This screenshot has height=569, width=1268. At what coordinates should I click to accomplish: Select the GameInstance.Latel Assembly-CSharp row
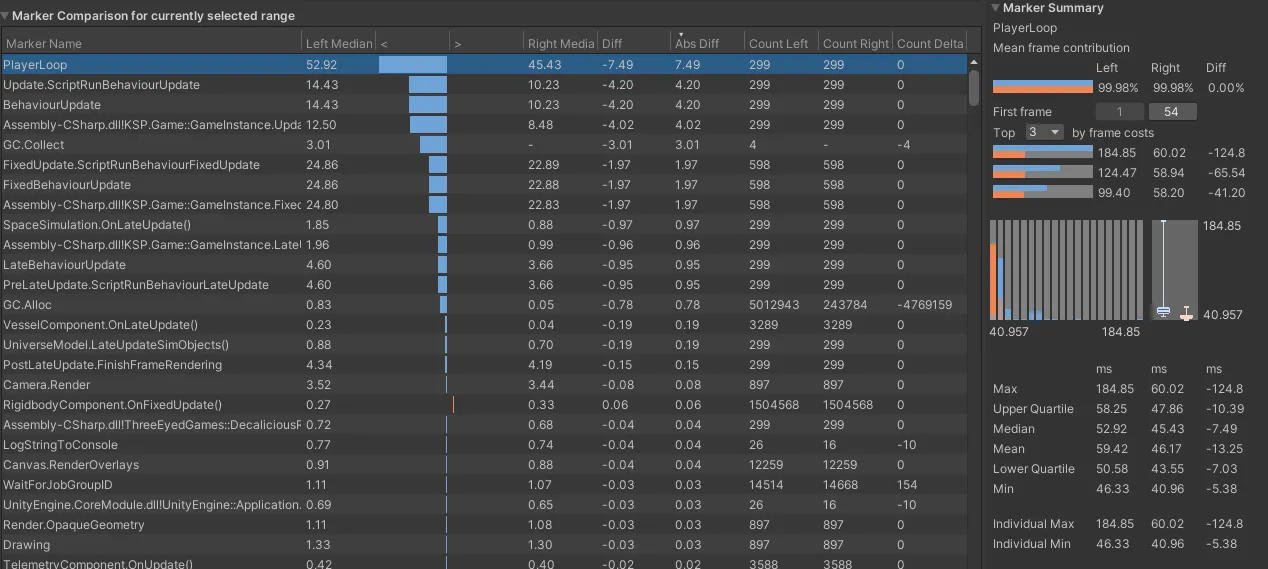484,244
